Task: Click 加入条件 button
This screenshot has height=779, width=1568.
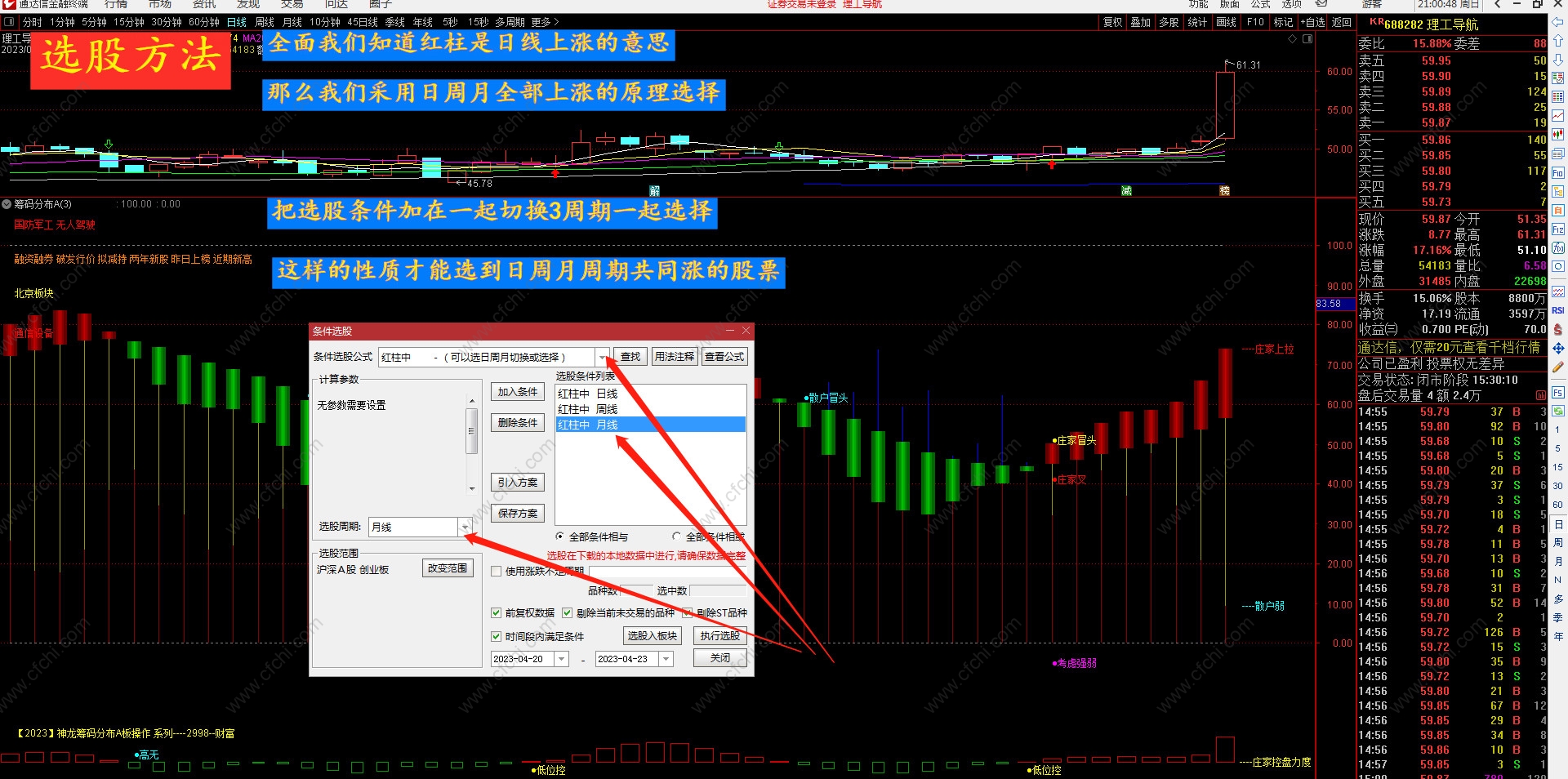Action: (x=518, y=392)
